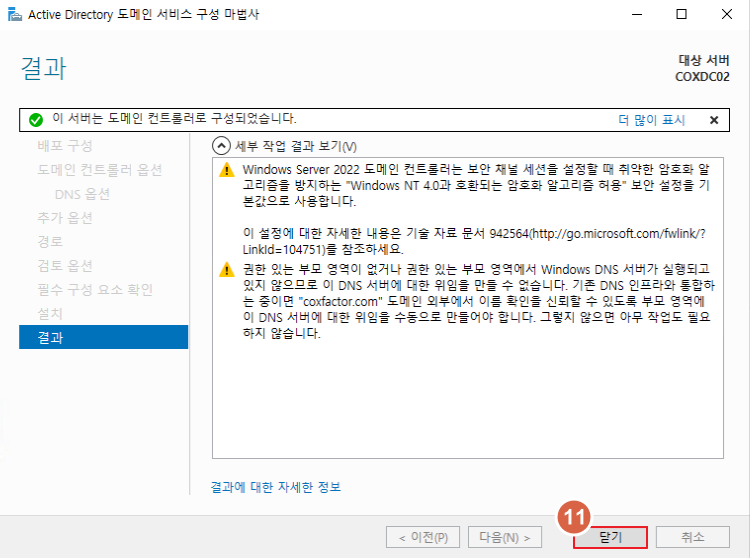
Task: Select the 결과 step in sidebar
Action: [x=103, y=337]
